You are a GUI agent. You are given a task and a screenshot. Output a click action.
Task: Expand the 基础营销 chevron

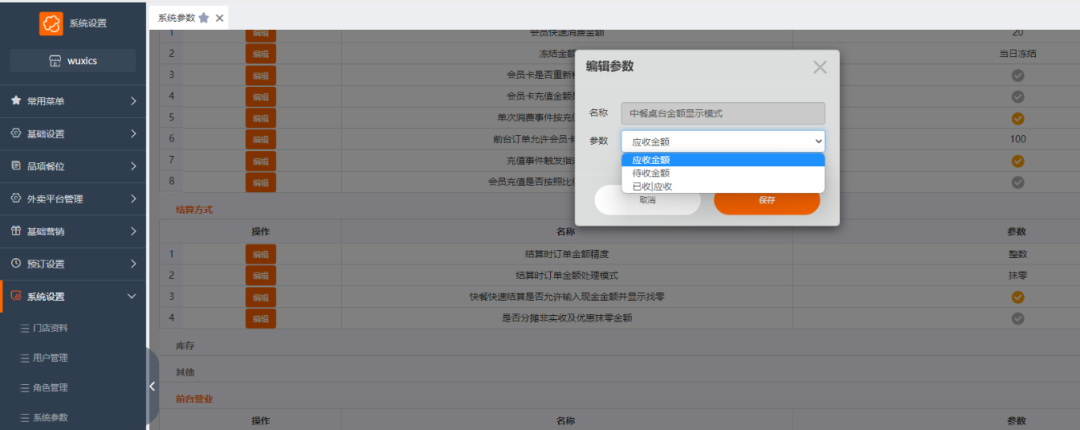click(133, 231)
